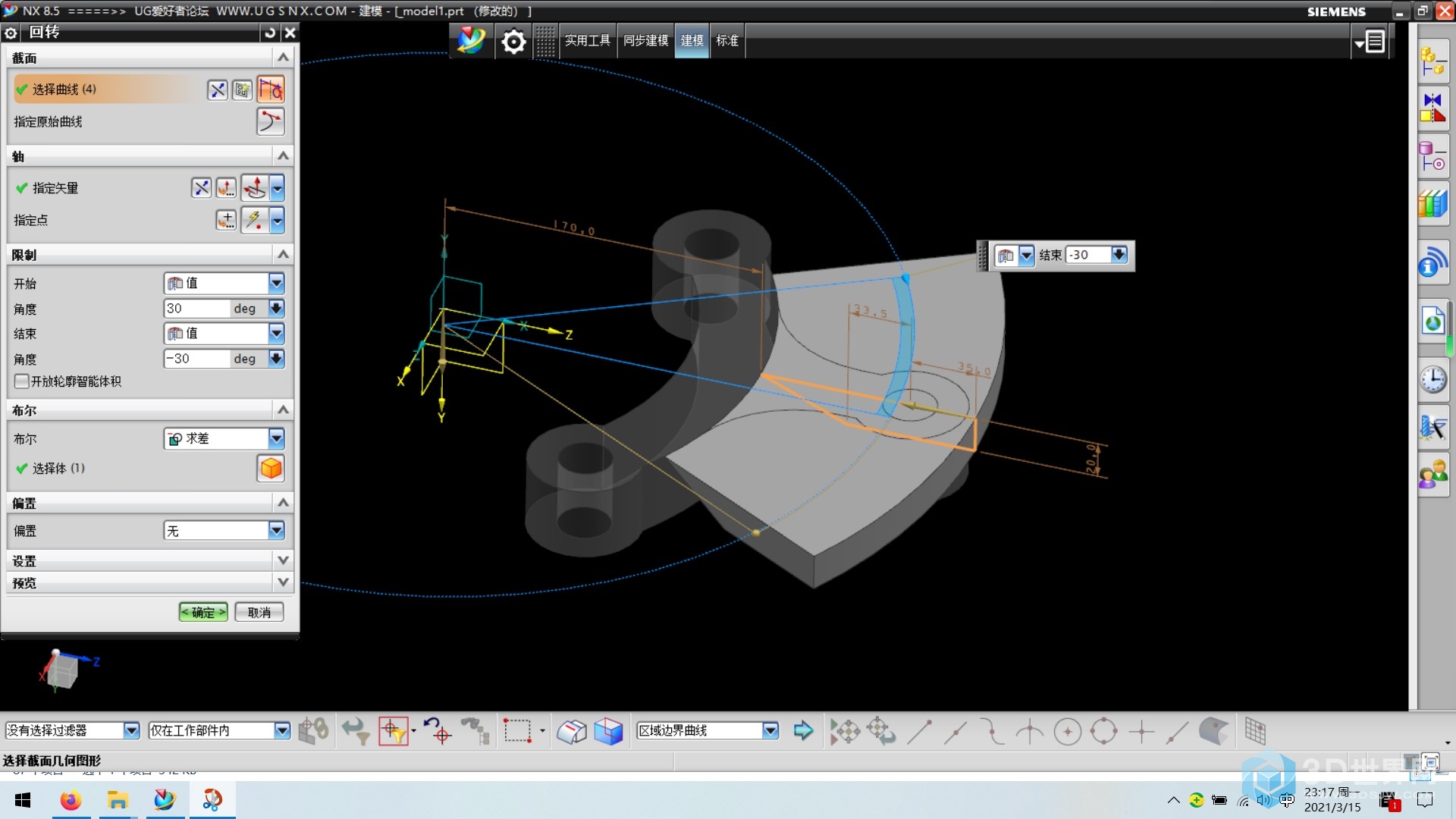Click the highlighted curve selection icon

[271, 89]
